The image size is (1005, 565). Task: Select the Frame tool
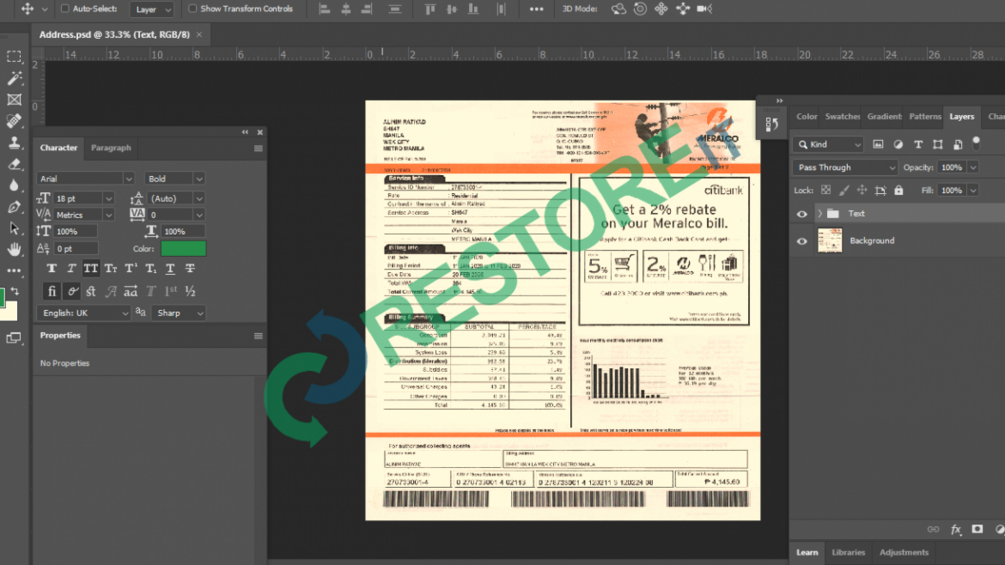[13, 99]
